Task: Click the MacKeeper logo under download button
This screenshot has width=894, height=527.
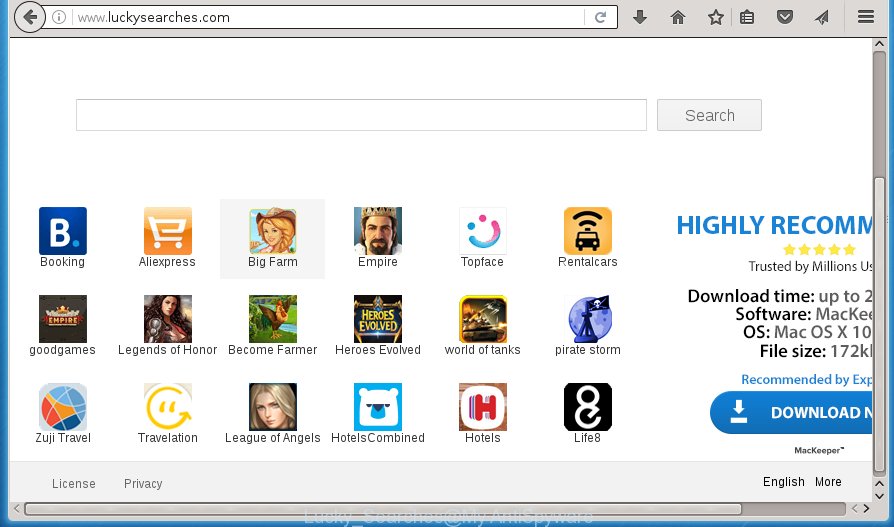Action: (819, 451)
